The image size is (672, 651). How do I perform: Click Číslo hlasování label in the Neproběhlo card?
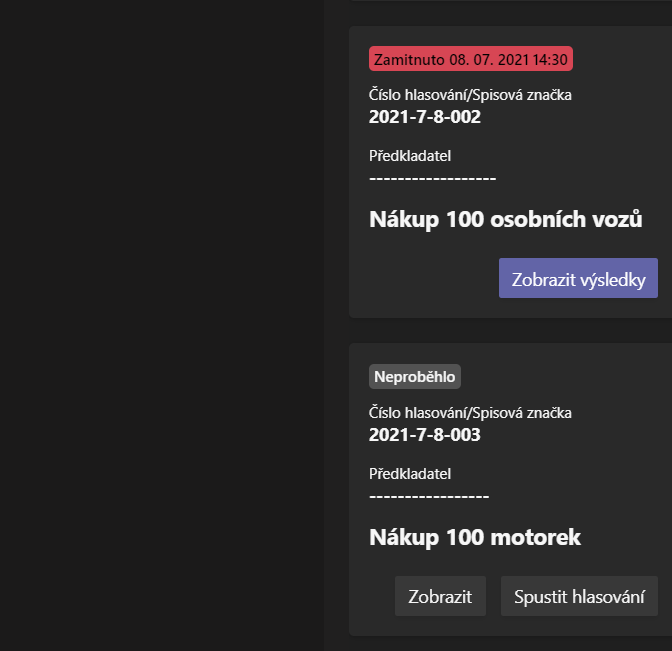(x=470, y=413)
